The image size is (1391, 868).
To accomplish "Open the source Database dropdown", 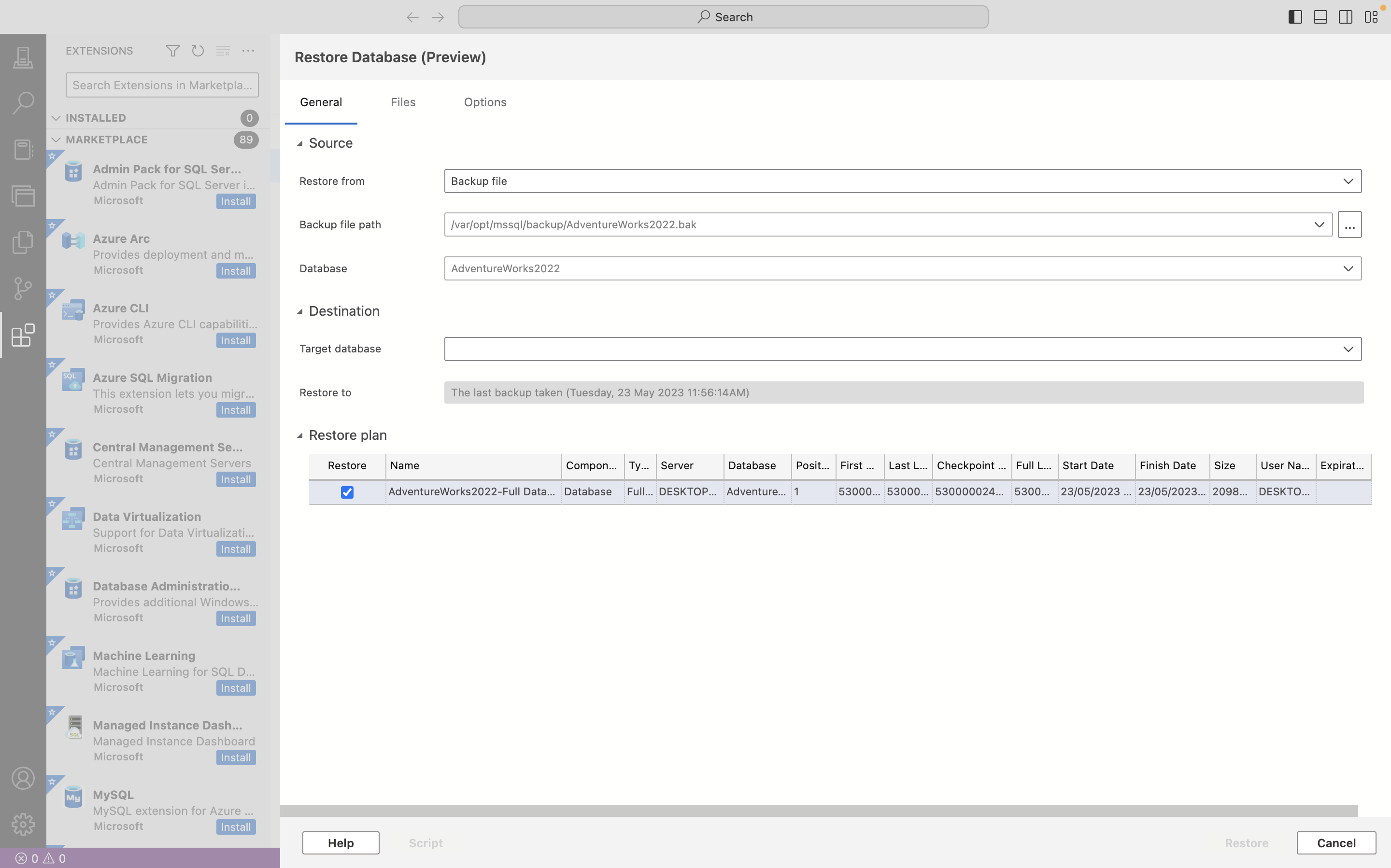I will [x=903, y=268].
